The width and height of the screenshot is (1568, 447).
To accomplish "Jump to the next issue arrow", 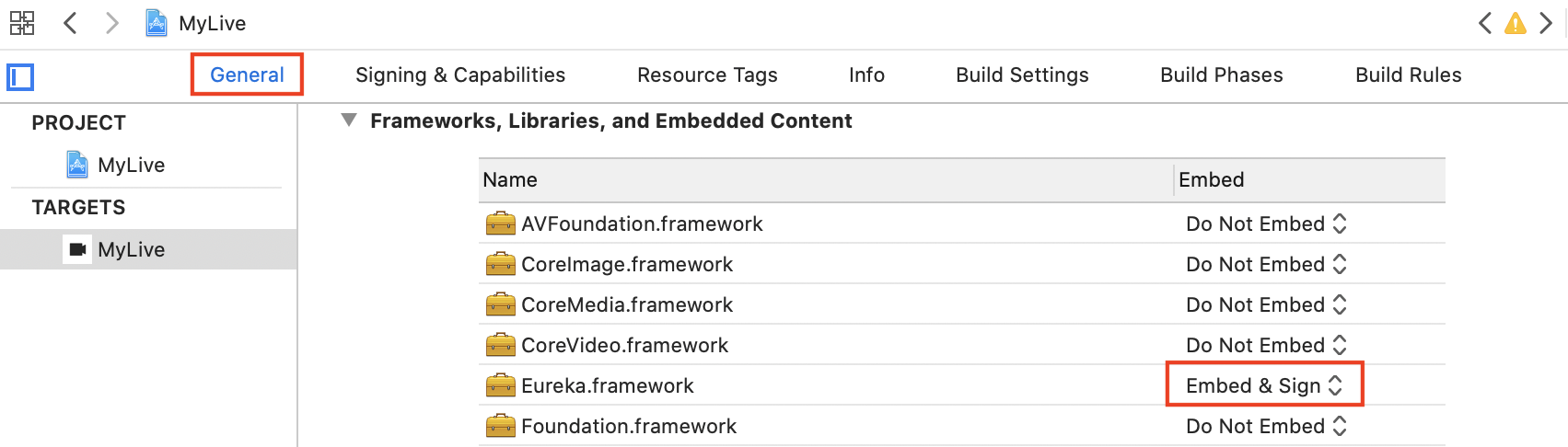I will 1546,23.
